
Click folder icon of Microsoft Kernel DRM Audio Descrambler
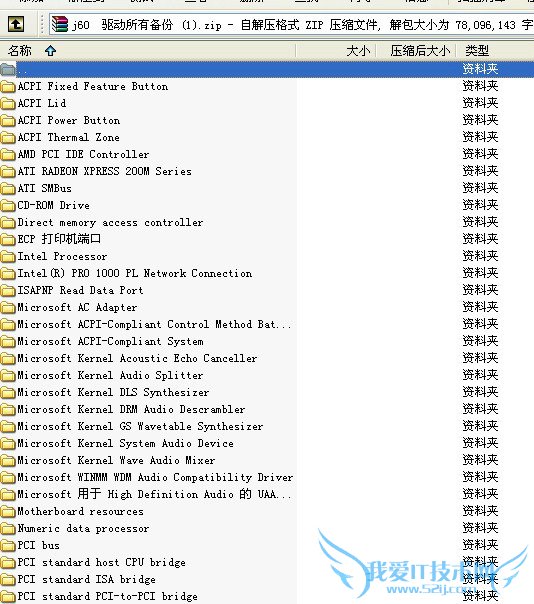coord(8,409)
